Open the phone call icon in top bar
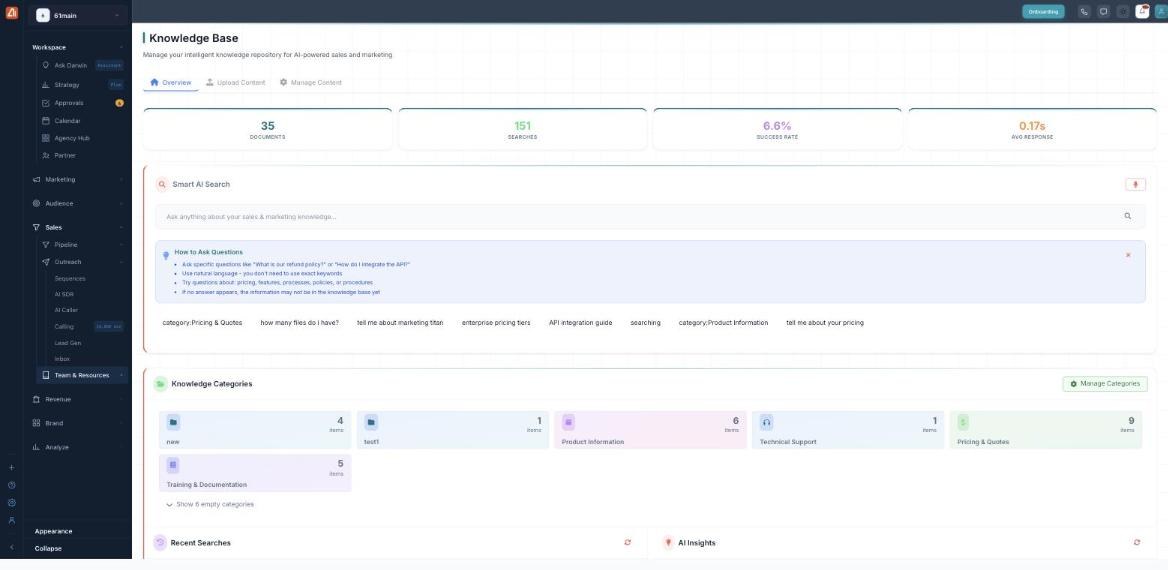 point(1084,12)
